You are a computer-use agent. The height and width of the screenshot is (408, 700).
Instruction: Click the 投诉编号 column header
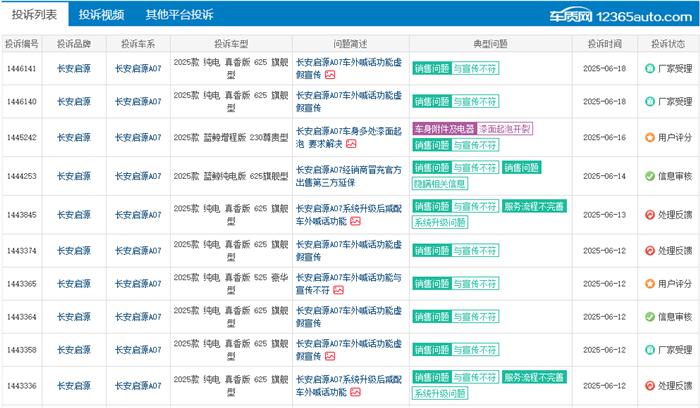(x=22, y=44)
